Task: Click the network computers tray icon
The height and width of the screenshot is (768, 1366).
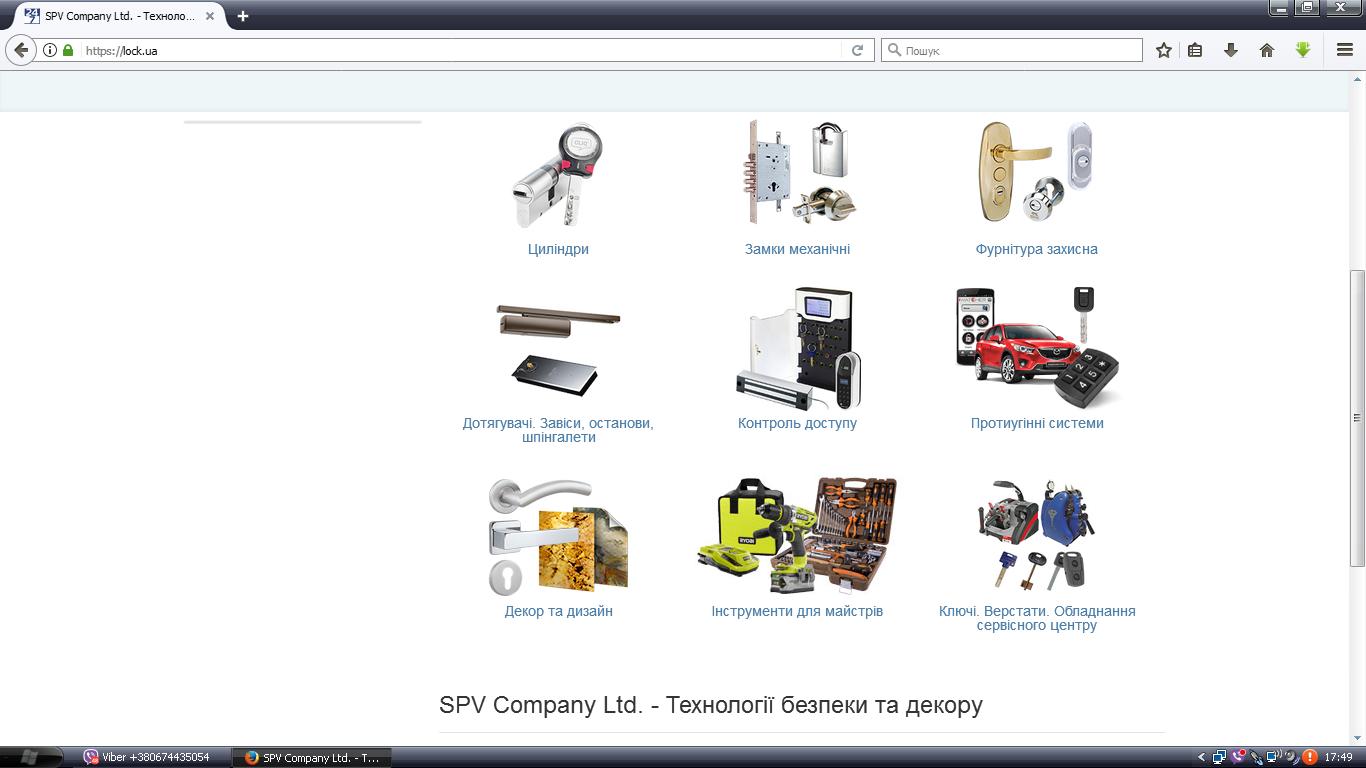Action: 1220,758
